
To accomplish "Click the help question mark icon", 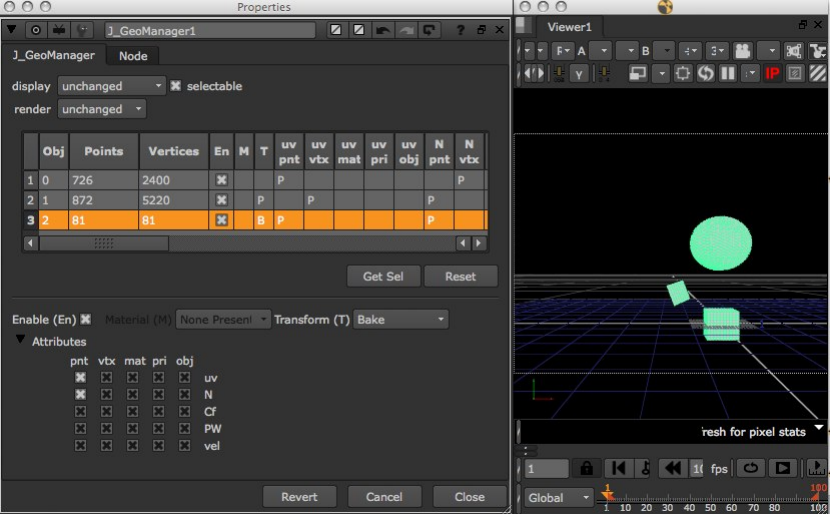I will coord(460,30).
